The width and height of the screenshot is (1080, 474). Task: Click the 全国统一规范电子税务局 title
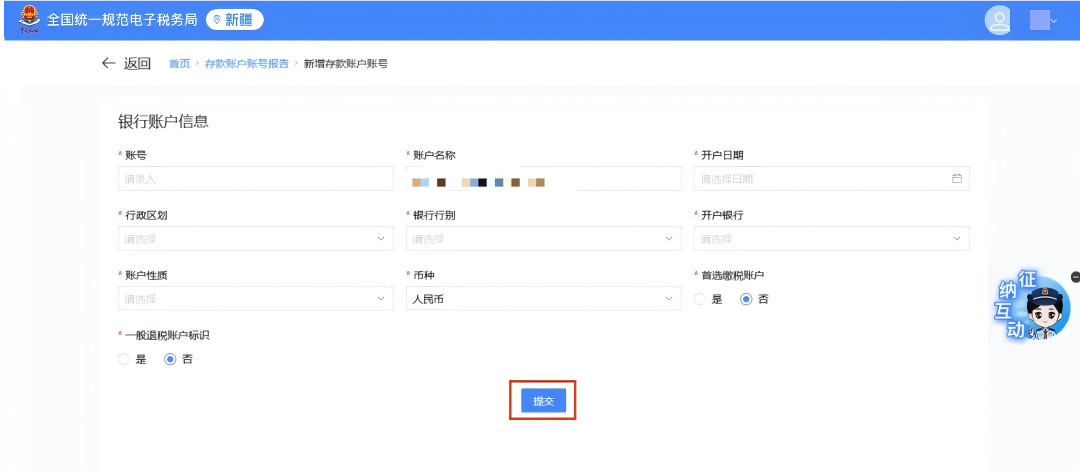click(122, 19)
